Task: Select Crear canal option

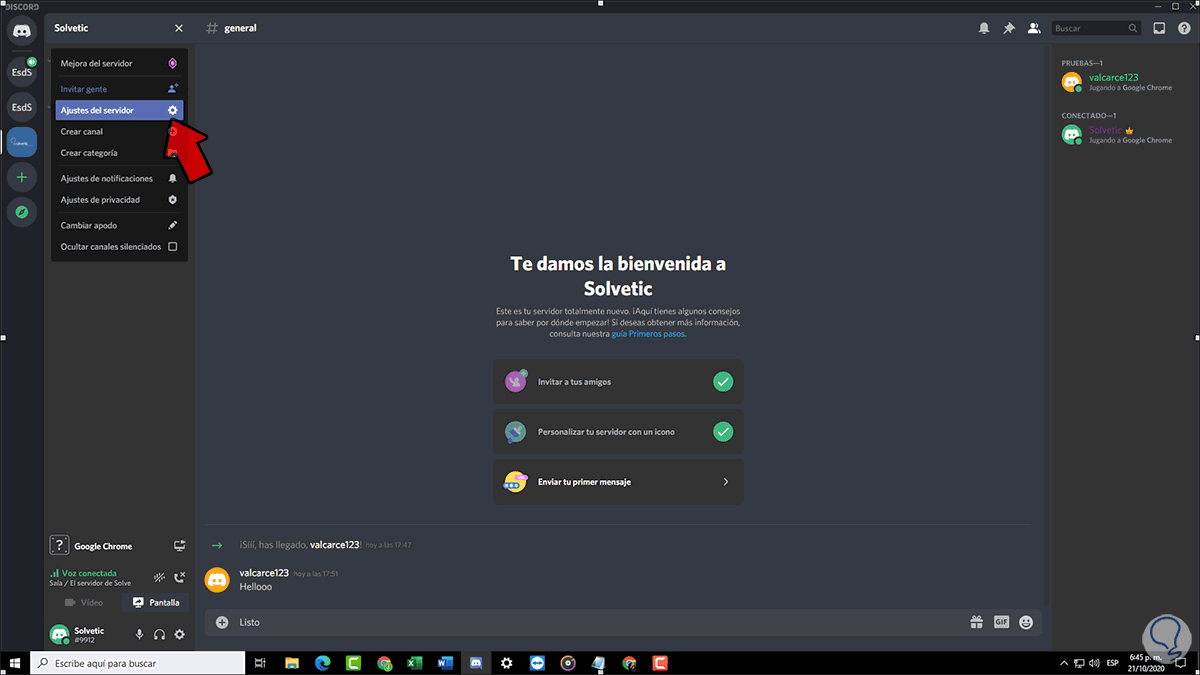Action: [x=119, y=131]
